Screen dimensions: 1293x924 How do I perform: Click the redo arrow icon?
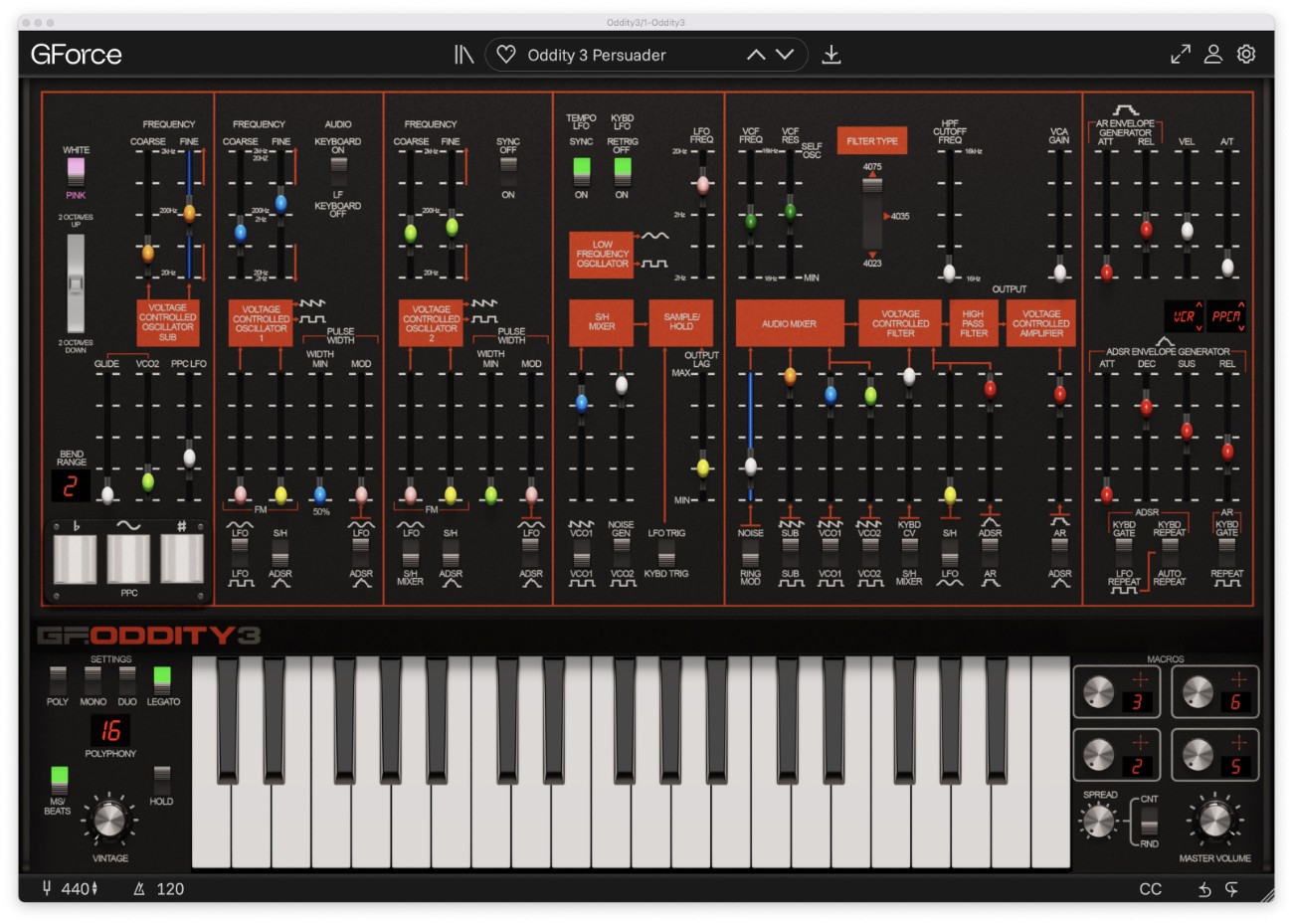[1232, 889]
